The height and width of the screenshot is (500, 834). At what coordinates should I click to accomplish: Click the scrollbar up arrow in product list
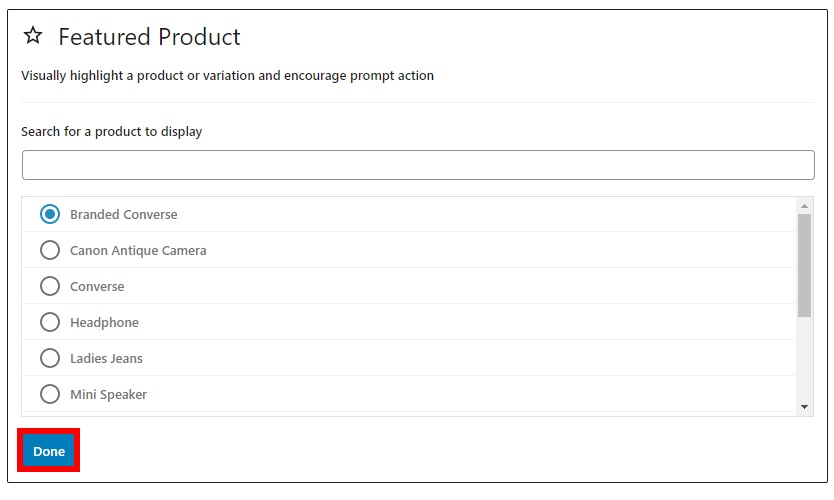(x=804, y=206)
